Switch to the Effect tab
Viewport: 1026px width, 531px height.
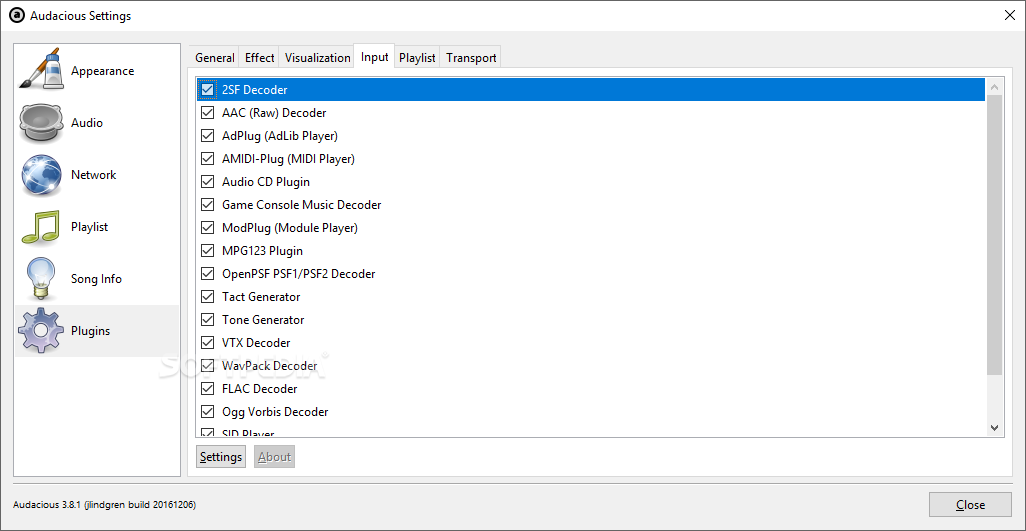click(x=259, y=58)
